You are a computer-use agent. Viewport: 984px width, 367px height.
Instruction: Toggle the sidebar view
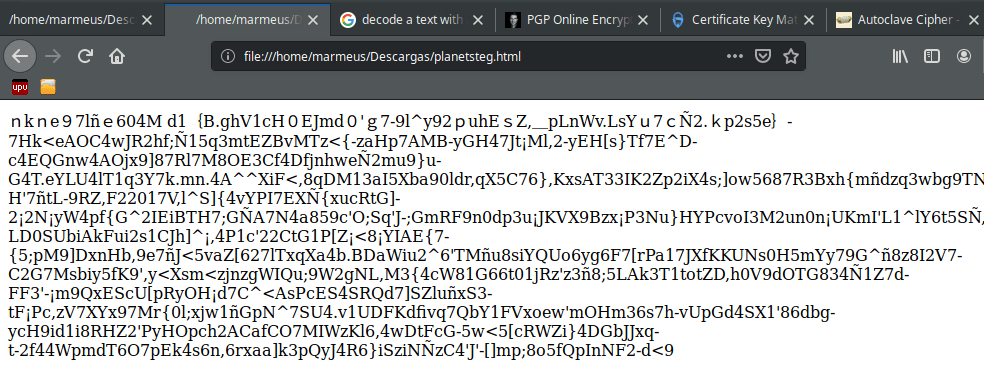(932, 56)
